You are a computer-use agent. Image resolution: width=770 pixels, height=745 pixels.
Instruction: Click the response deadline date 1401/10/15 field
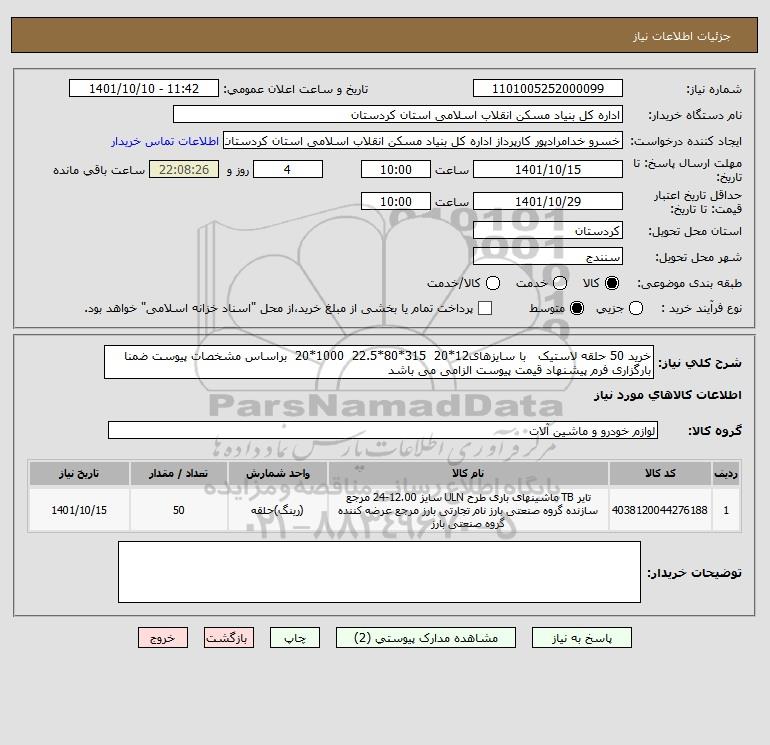tap(548, 169)
